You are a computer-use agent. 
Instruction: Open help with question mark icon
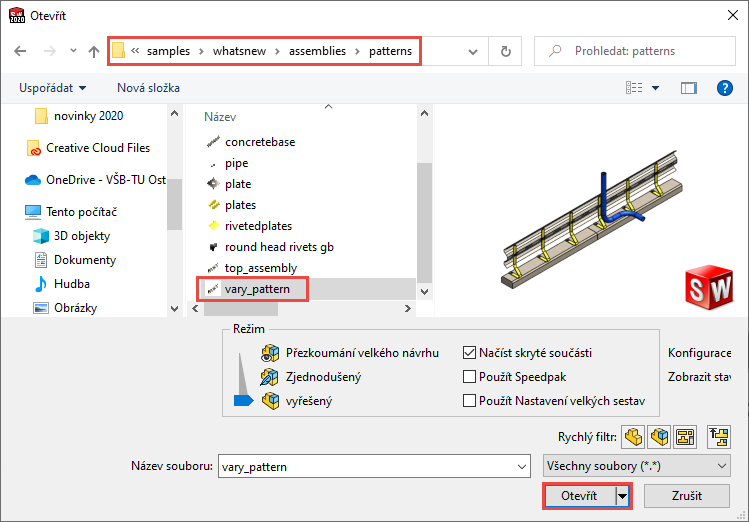[x=725, y=88]
